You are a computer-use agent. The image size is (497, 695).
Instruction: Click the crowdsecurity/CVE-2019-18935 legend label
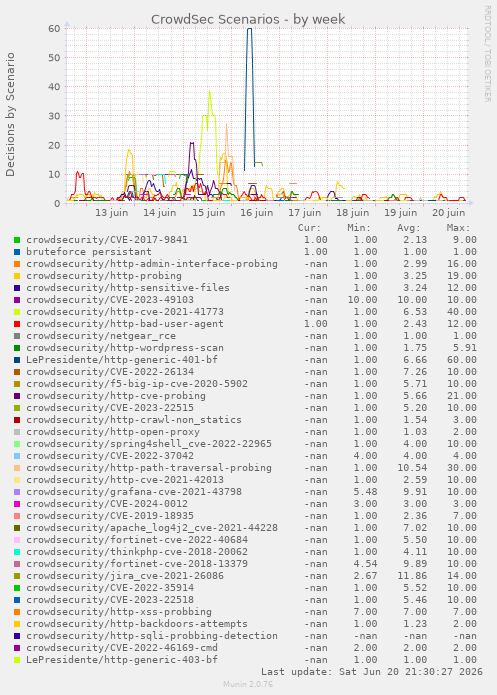pos(110,516)
